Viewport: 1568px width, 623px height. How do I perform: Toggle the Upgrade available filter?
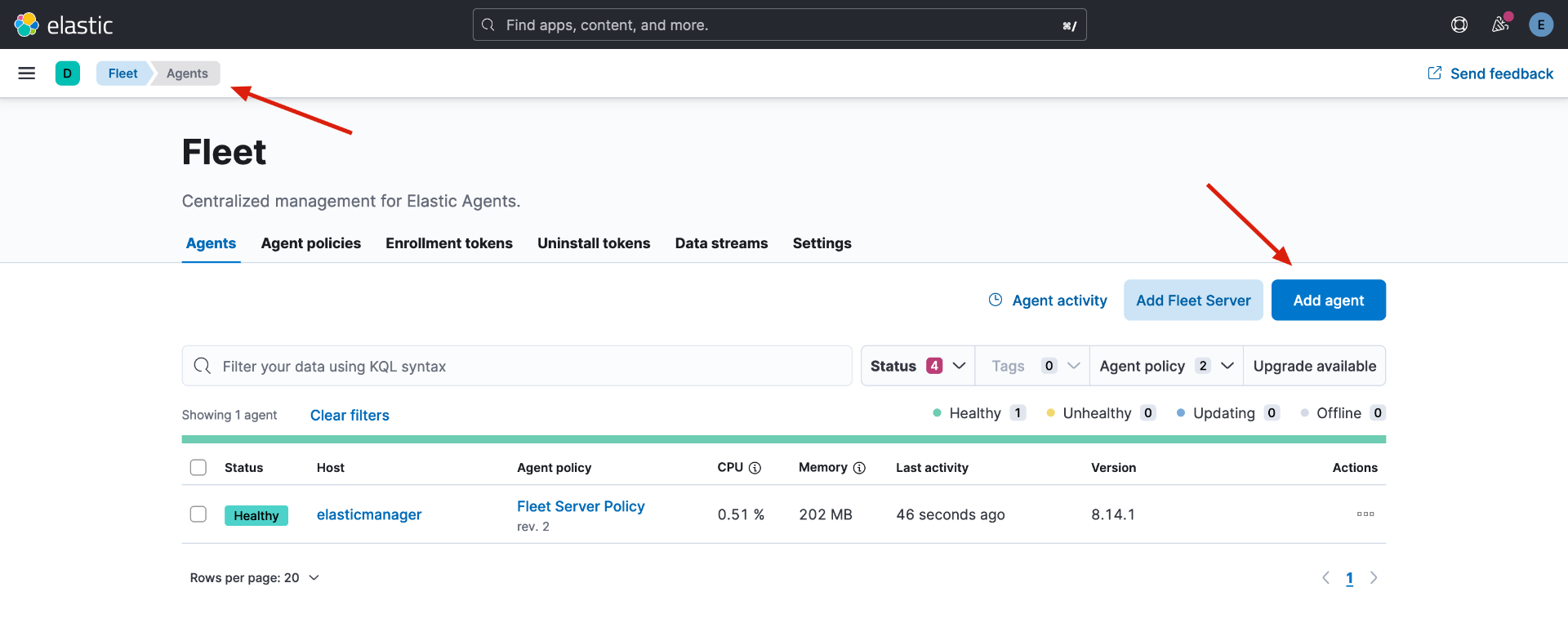[x=1314, y=366]
